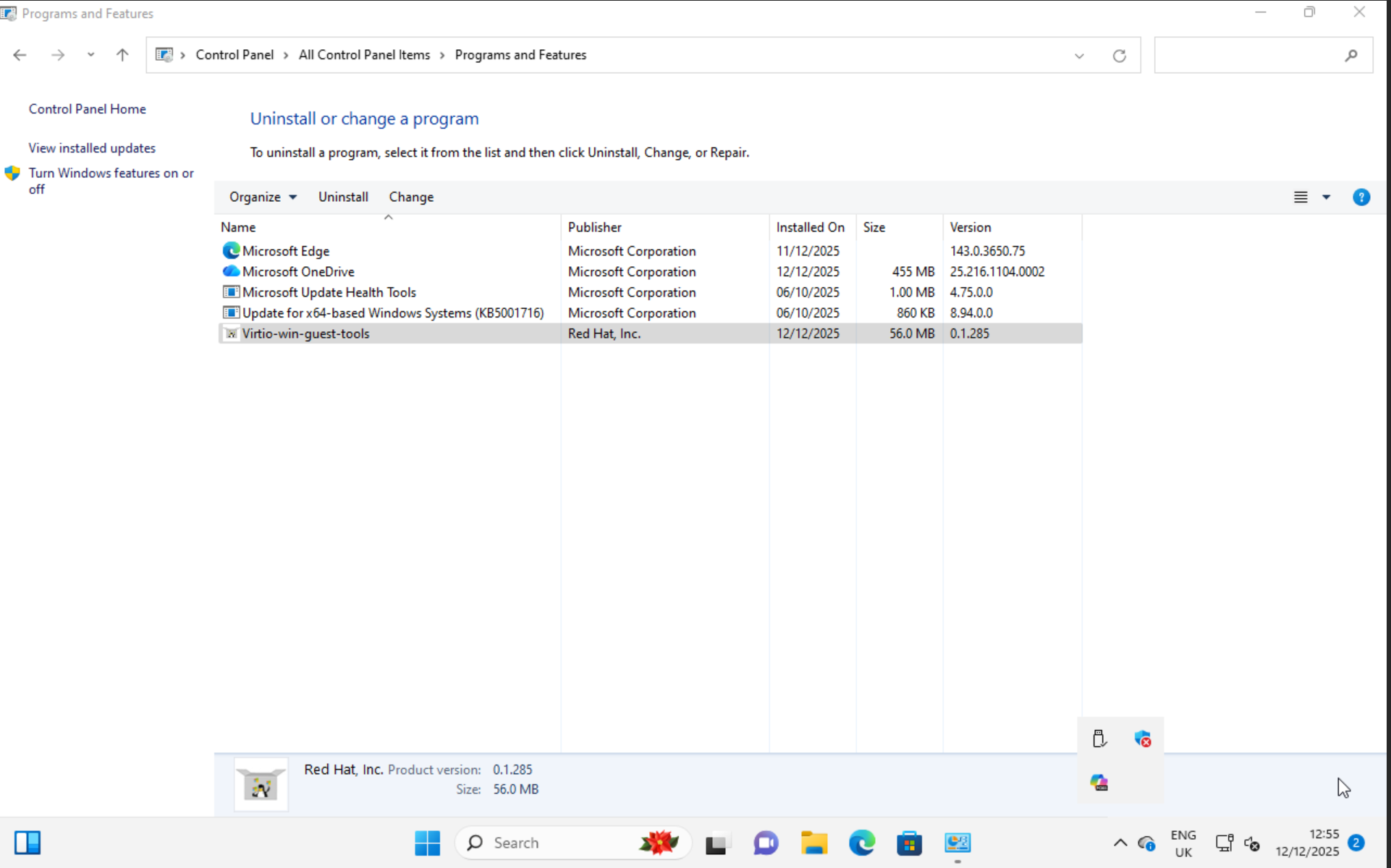1391x868 pixels.
Task: Open the address bar history dropdown chevron
Action: coord(1079,56)
